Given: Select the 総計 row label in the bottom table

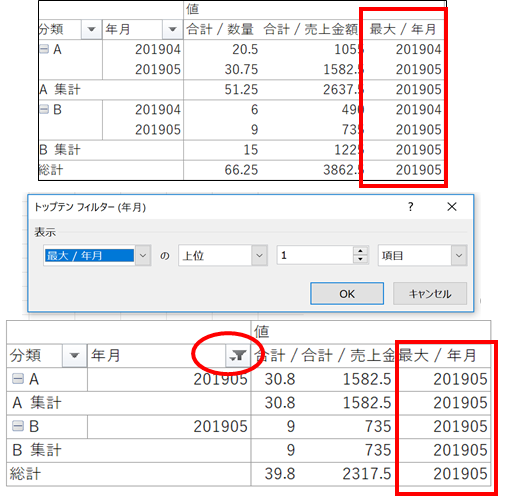Looking at the screenshot, I should click(x=25, y=474).
